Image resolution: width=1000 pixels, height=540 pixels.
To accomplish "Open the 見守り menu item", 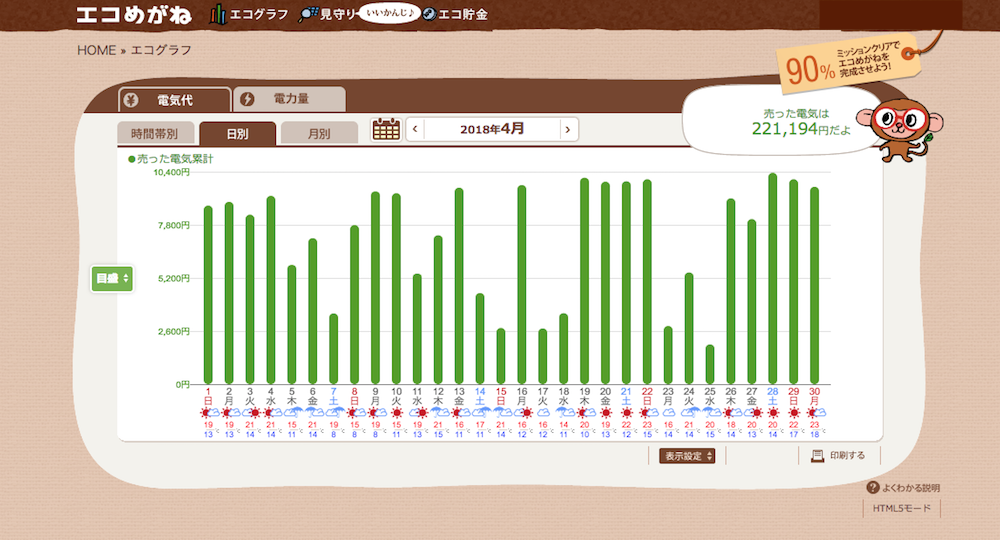I will pyautogui.click(x=328, y=14).
